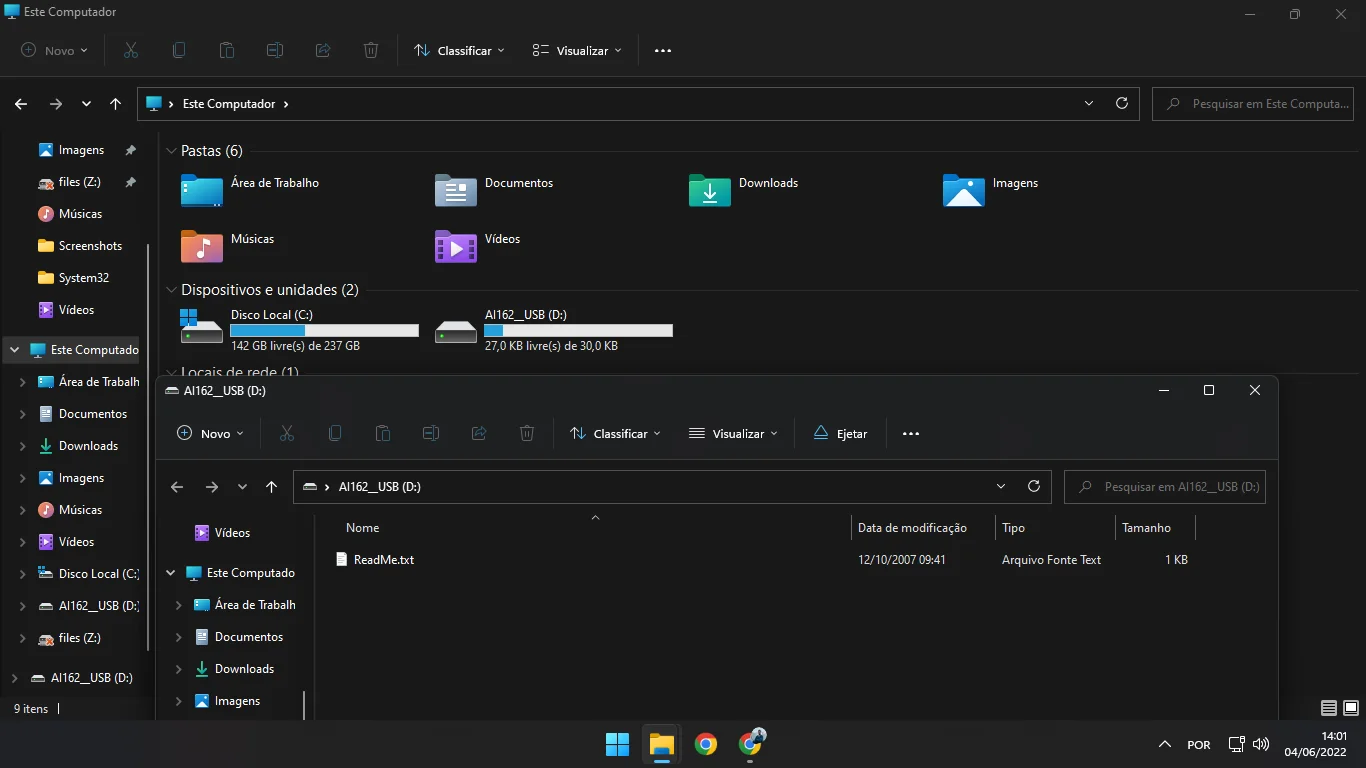The width and height of the screenshot is (1366, 768).
Task: Click the Paste icon in AI162__USB window toolbar
Action: point(383,433)
